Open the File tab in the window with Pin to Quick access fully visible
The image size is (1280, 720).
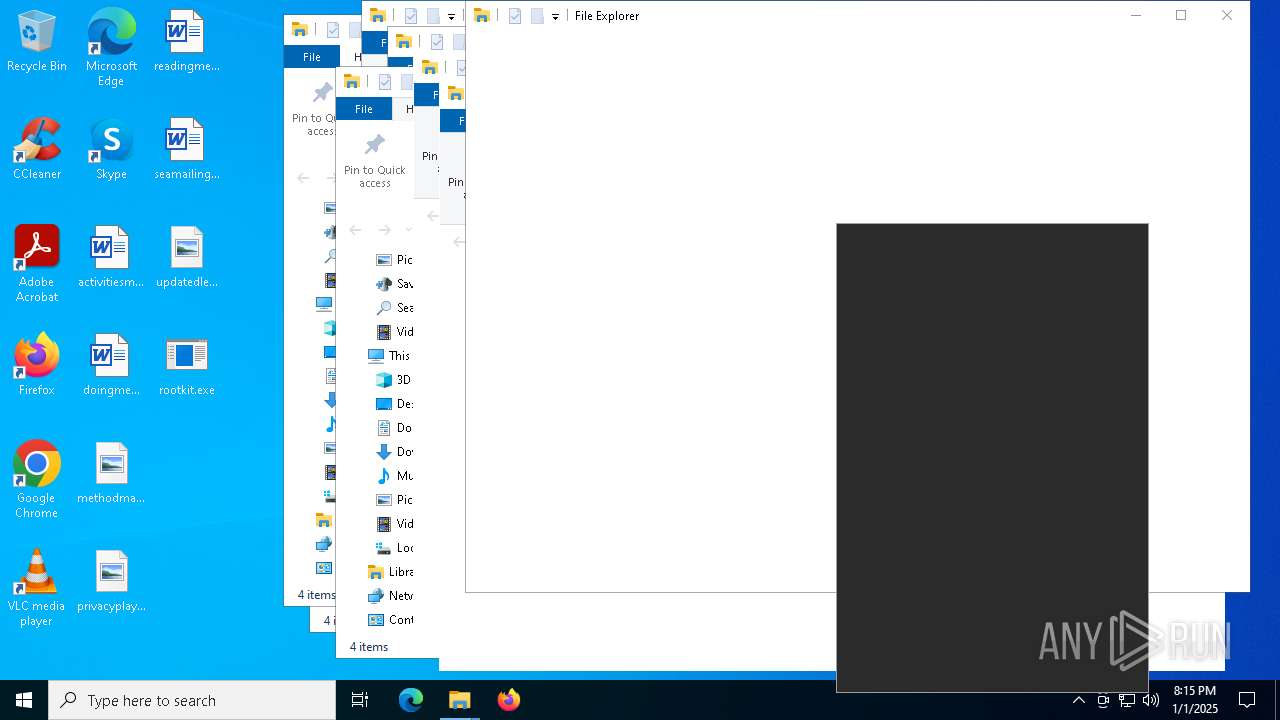coord(364,109)
